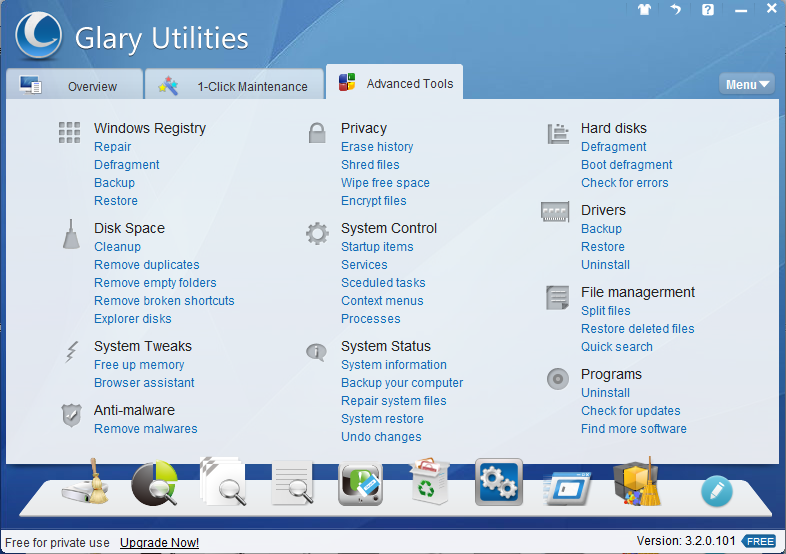Image resolution: width=786 pixels, height=554 pixels.
Task: Open Sceduled tasks link
Action: [x=383, y=283]
